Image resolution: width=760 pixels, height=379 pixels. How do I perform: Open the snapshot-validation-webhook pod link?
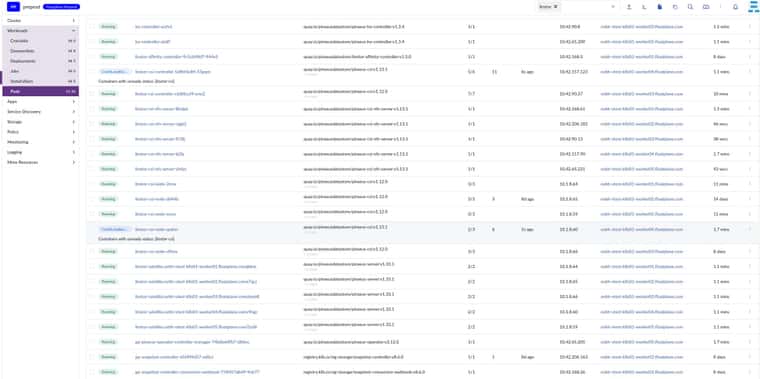click(197, 372)
